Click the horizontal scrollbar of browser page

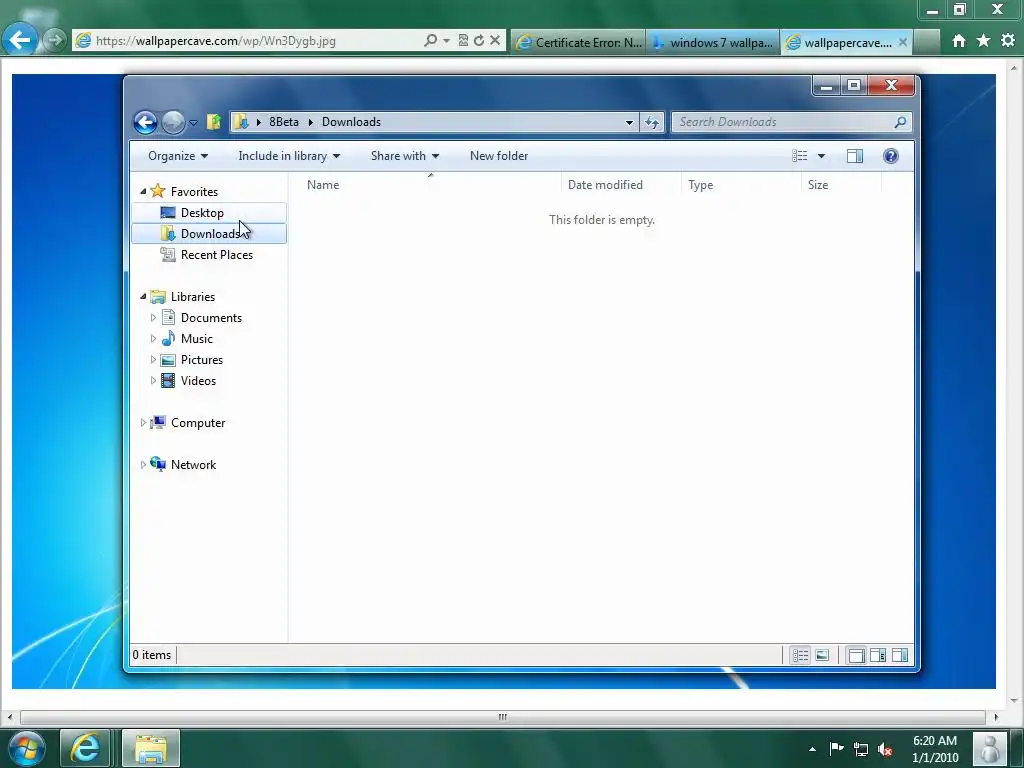point(503,717)
